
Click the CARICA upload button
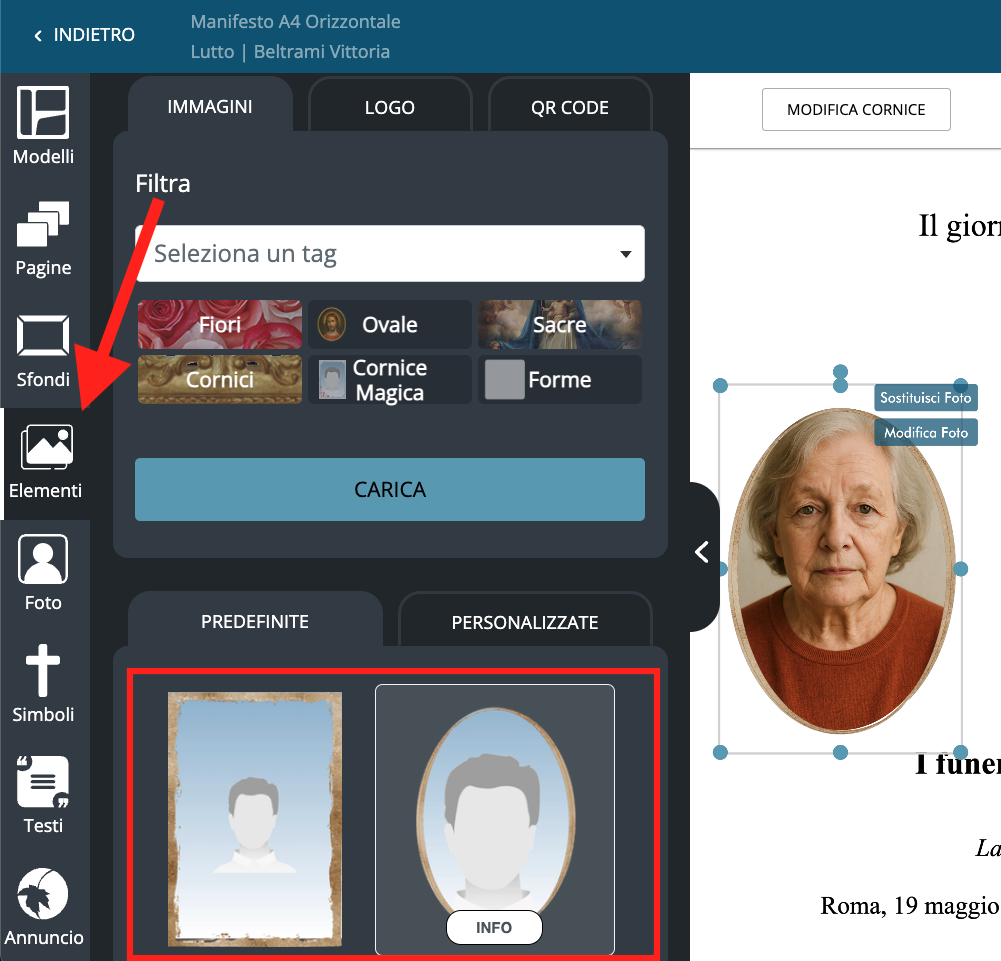(x=389, y=490)
